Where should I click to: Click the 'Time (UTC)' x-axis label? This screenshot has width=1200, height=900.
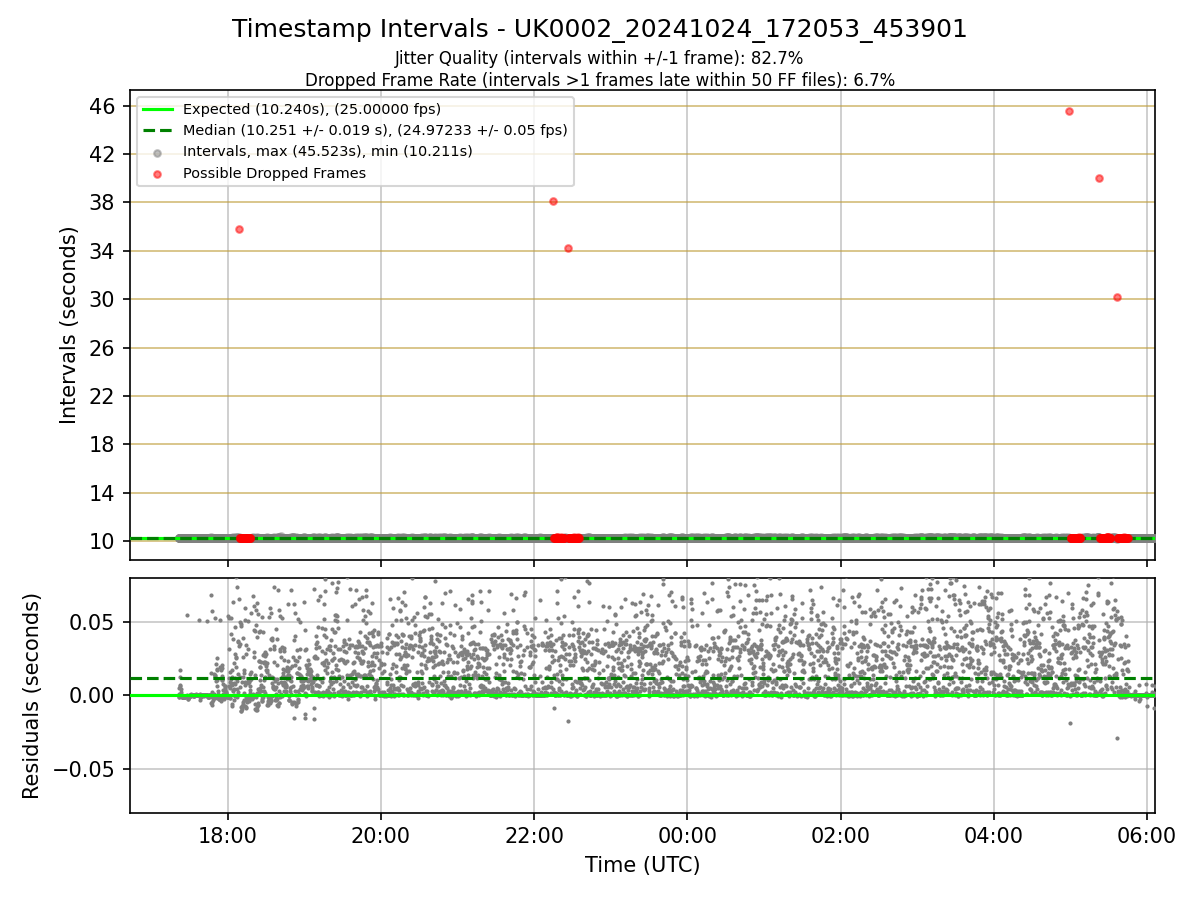pyautogui.click(x=642, y=865)
